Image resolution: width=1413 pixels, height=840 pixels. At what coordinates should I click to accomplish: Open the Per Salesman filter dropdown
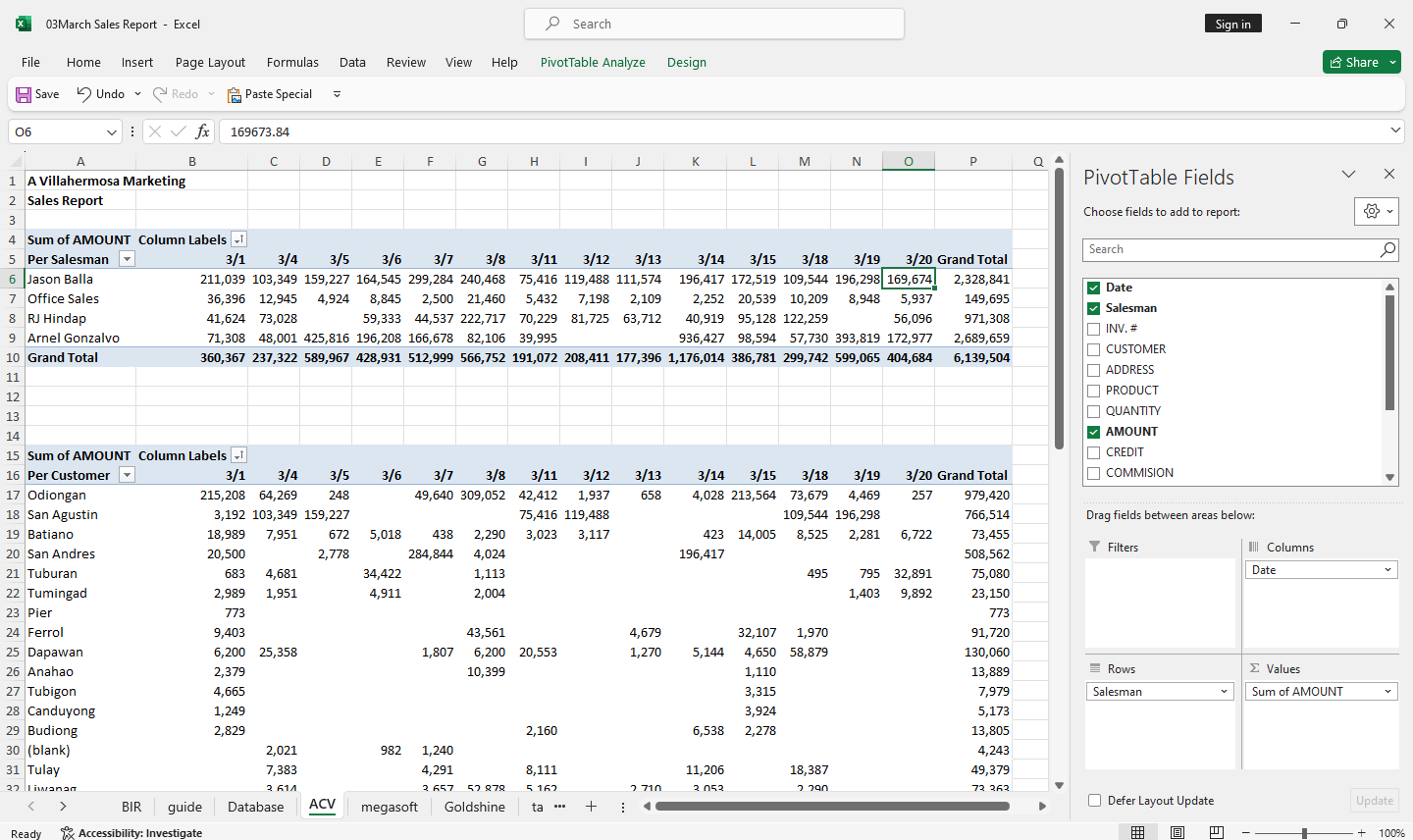(x=126, y=259)
